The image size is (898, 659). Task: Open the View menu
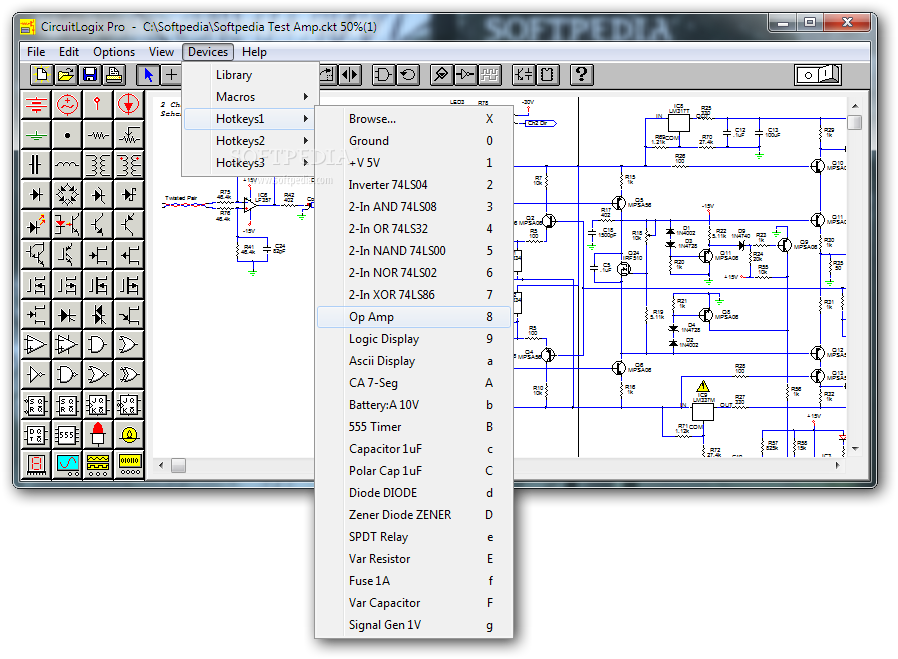[161, 52]
